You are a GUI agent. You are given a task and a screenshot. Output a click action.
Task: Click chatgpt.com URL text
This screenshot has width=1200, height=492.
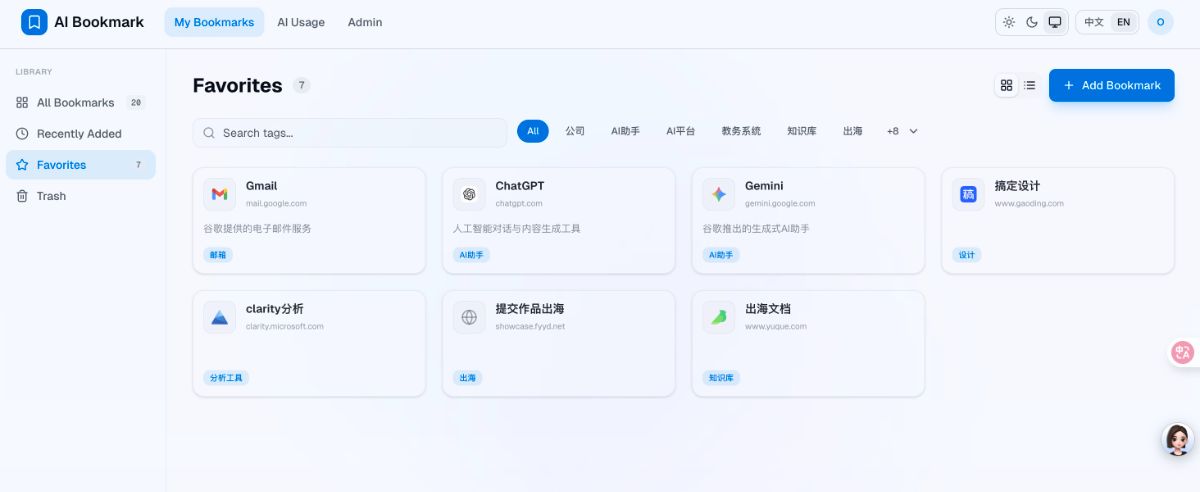(518, 203)
